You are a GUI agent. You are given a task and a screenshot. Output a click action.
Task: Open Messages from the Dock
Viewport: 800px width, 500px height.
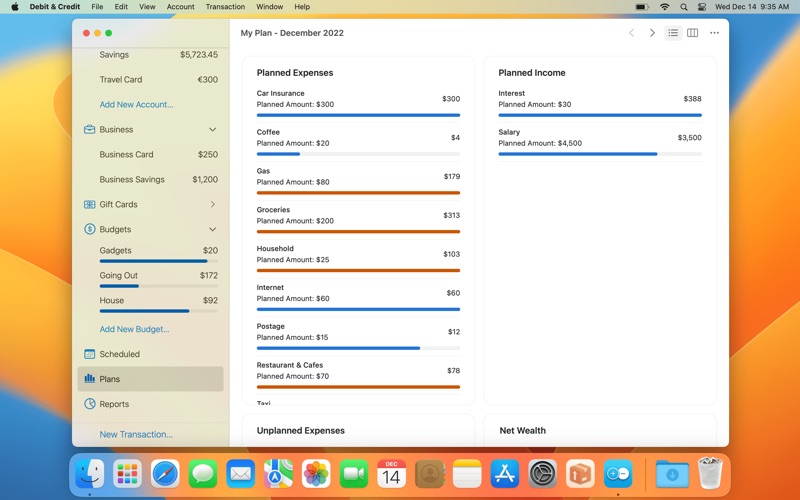(203, 473)
